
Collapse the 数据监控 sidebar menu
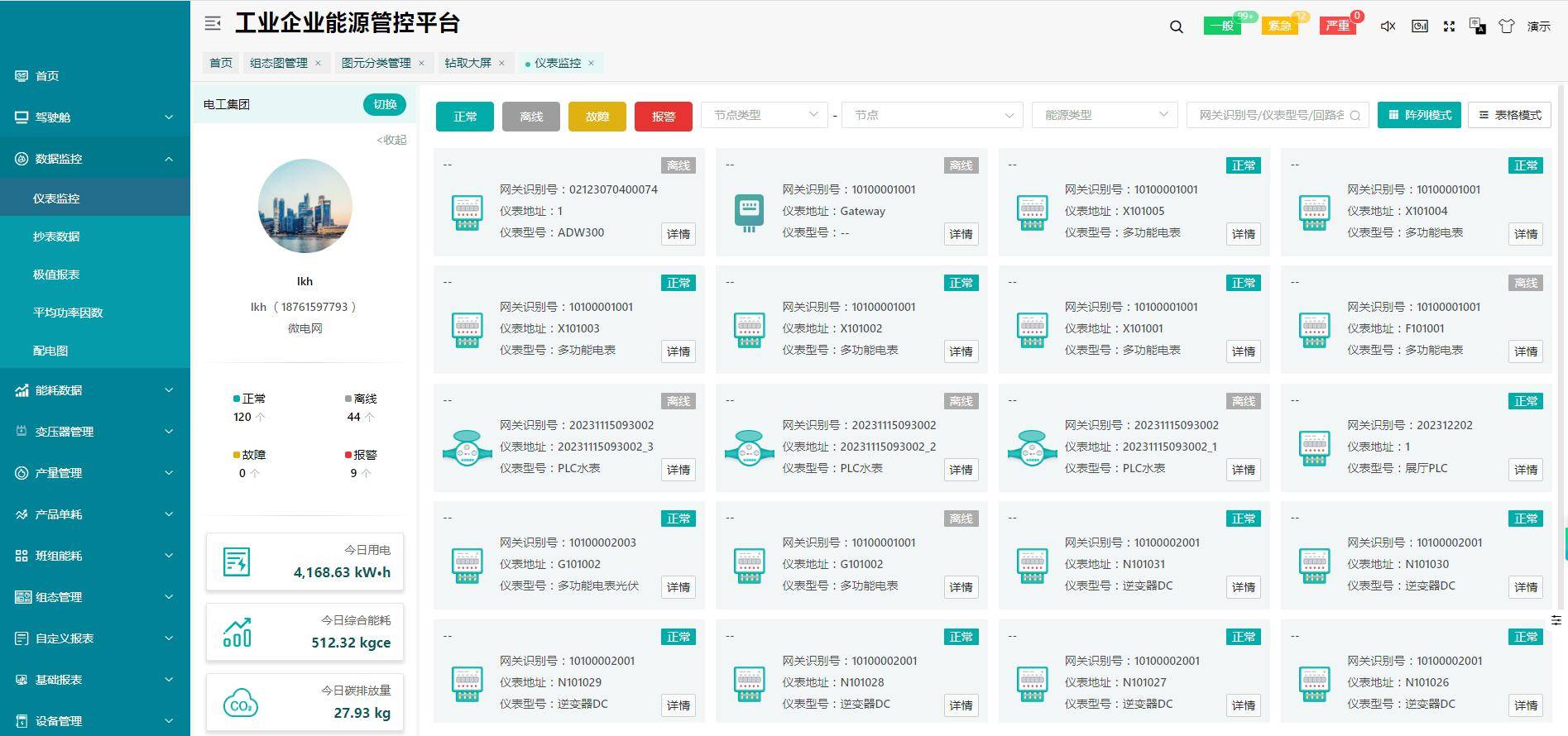(95, 159)
